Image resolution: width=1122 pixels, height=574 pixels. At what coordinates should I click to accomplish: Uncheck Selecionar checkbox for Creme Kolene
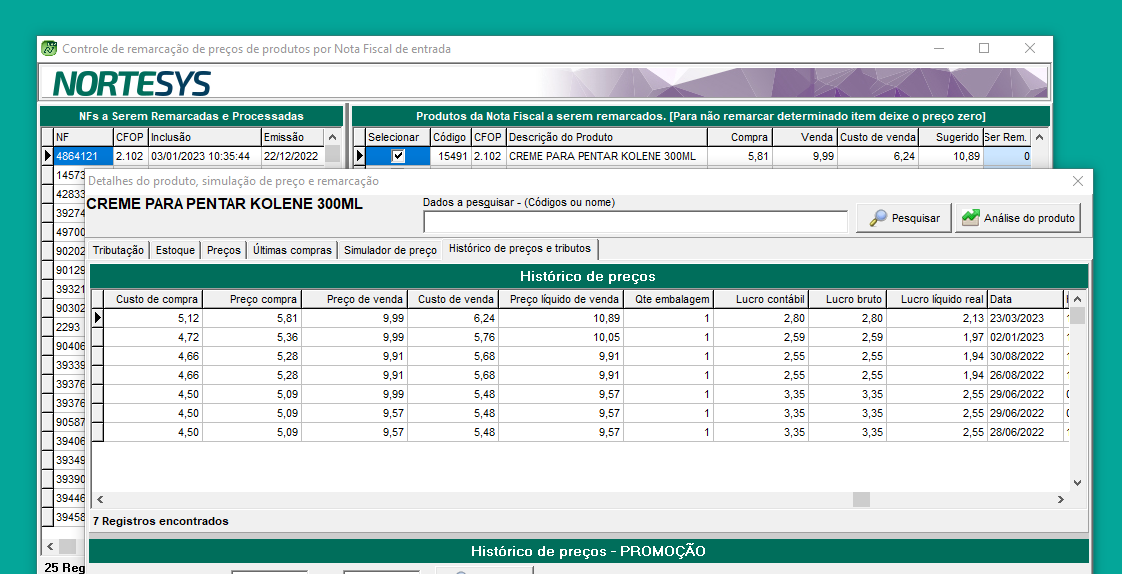(x=398, y=156)
